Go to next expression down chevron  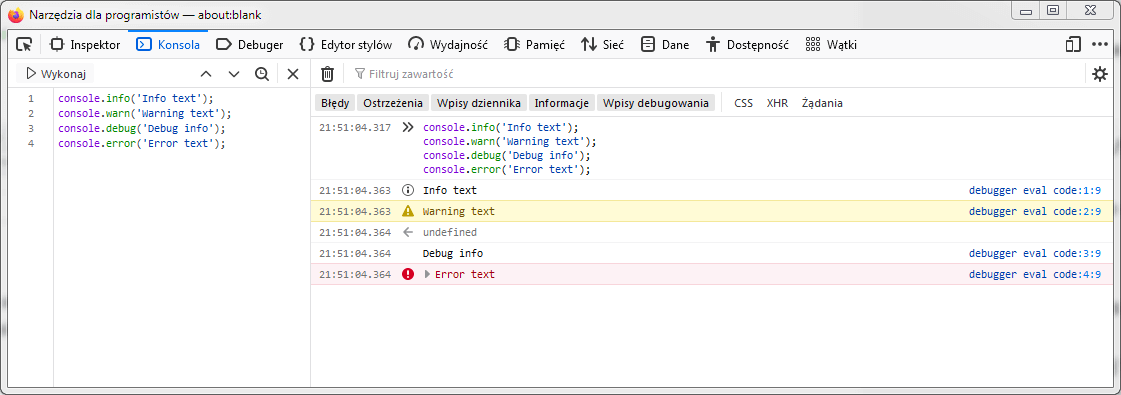pyautogui.click(x=234, y=74)
